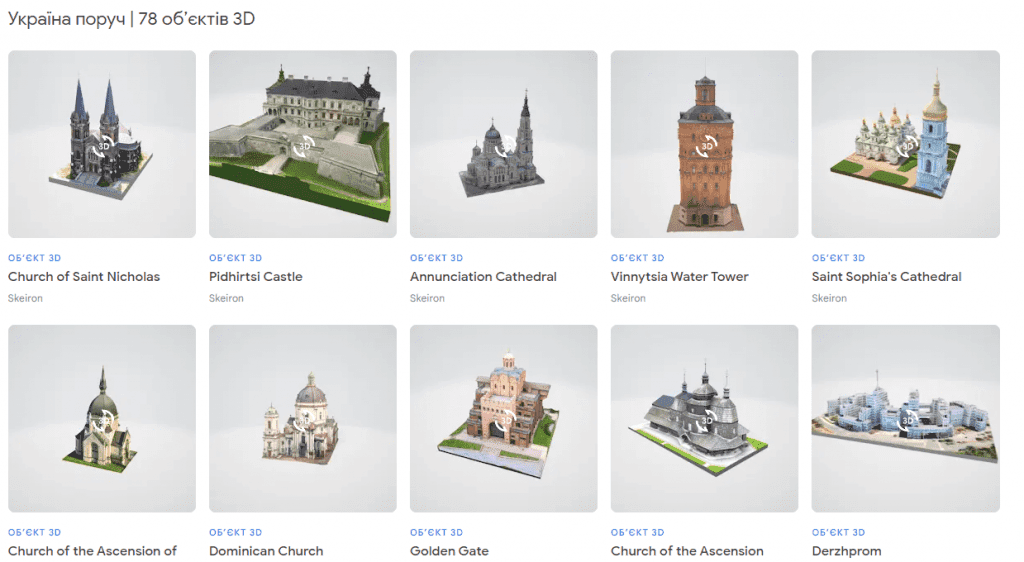Click the Annunciation Cathedral title link
The width and height of the screenshot is (1024, 562).
point(483,277)
